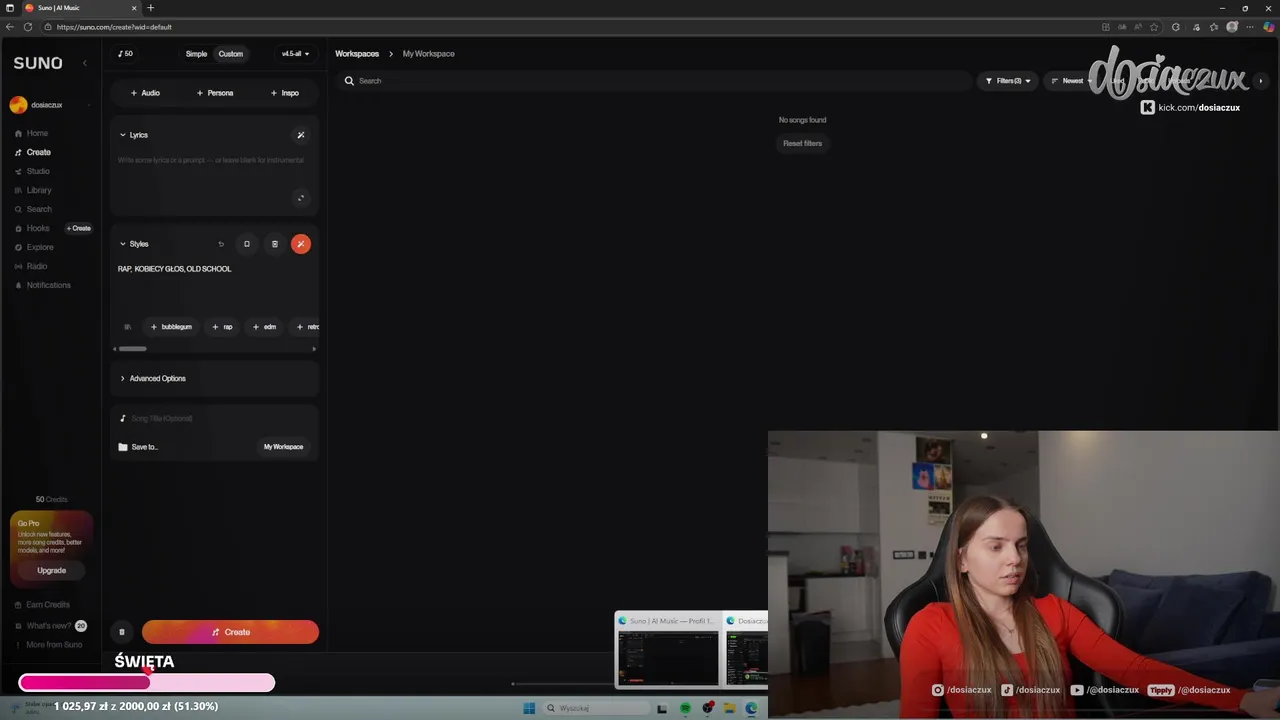
Task: Open Studio from the sidebar
Action: pos(31,171)
